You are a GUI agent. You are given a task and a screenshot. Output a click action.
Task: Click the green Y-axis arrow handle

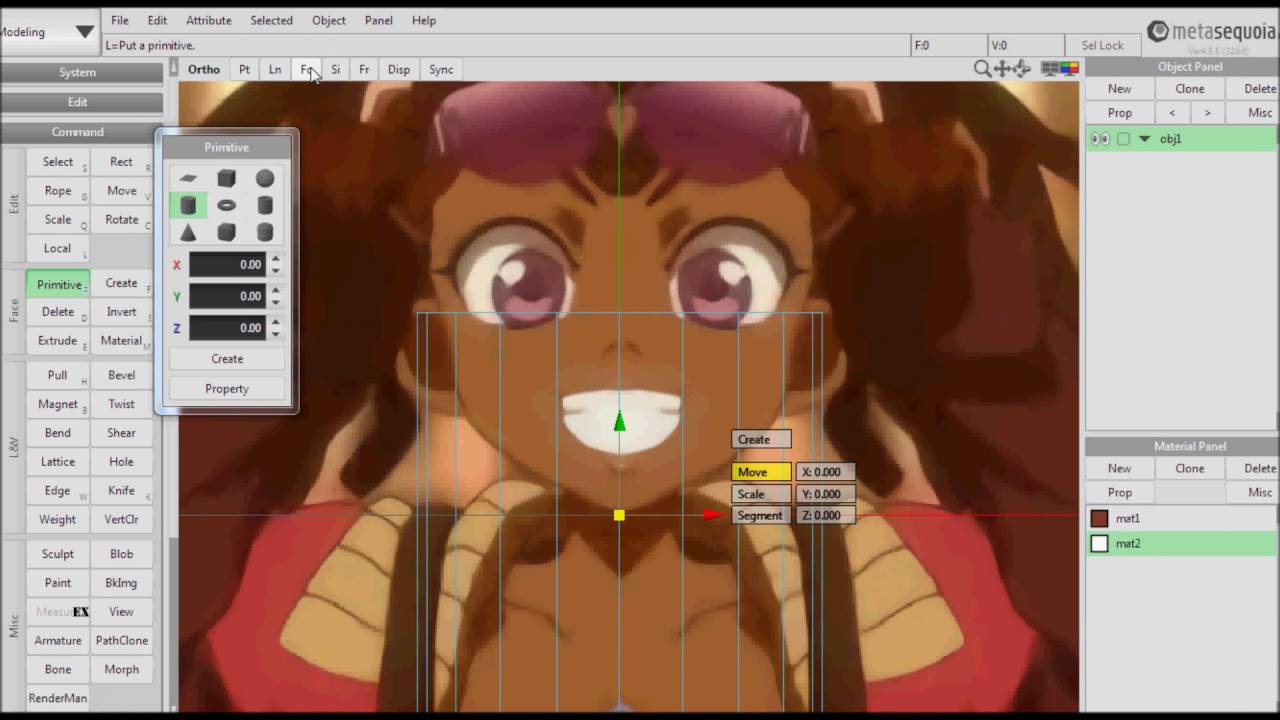[x=619, y=422]
